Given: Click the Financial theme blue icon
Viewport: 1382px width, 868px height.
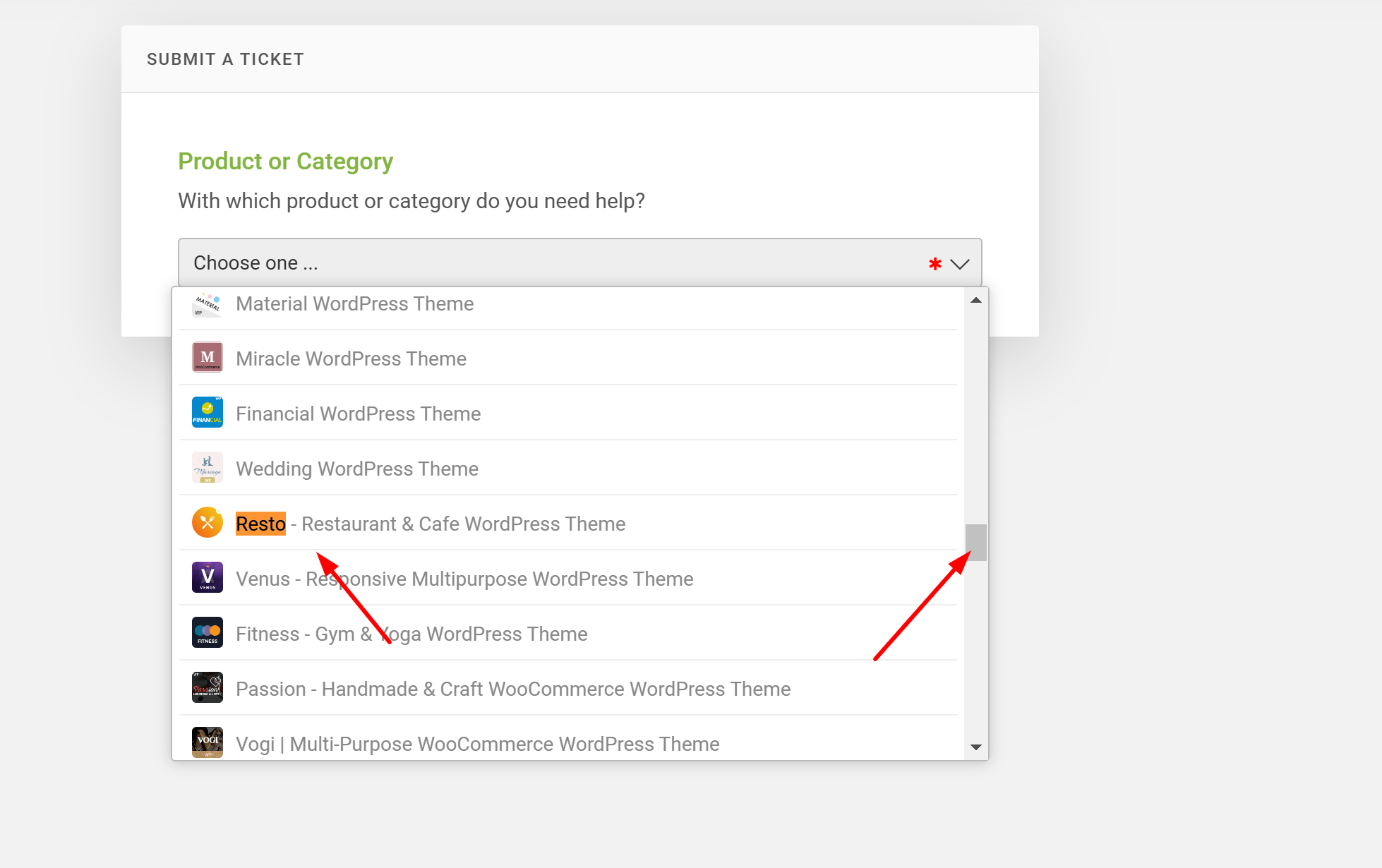Looking at the screenshot, I should coord(208,412).
